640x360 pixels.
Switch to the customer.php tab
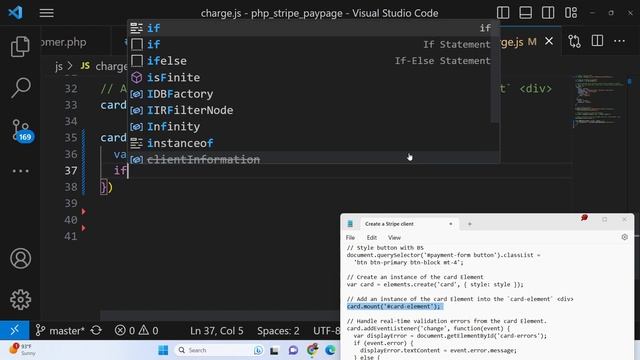pos(63,42)
